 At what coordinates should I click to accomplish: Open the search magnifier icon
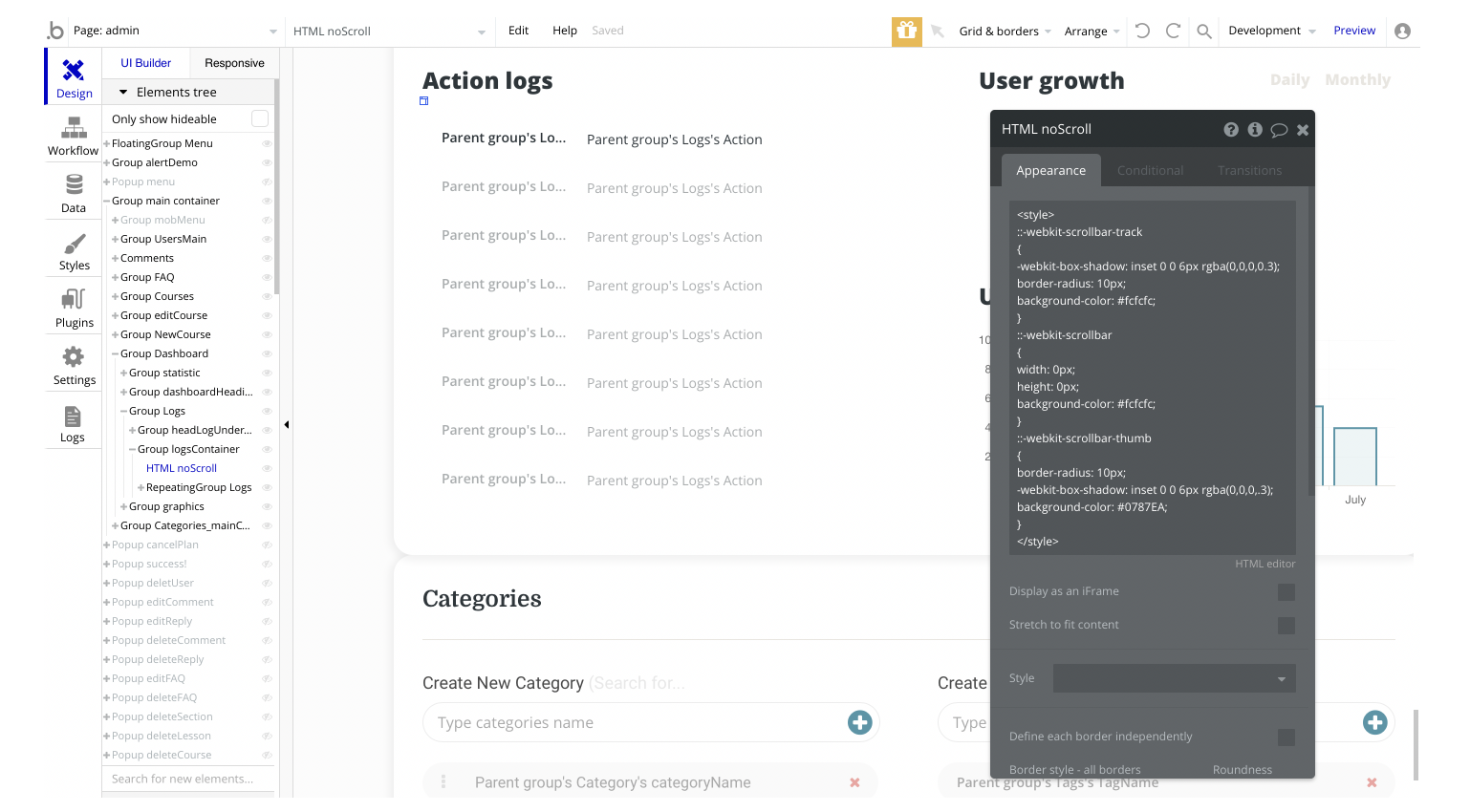(x=1204, y=32)
